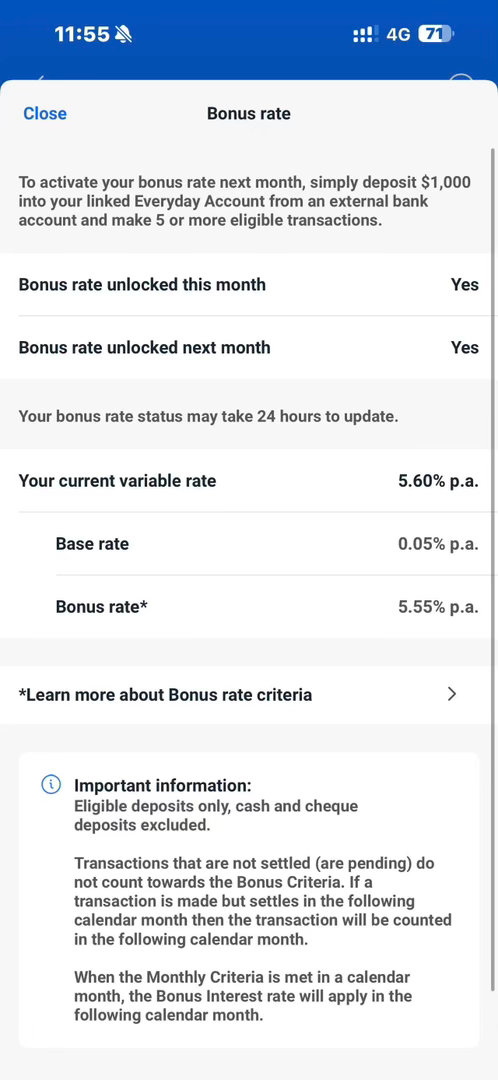Open Learn more about Bonus rate criteria
Screen dimensions: 498x1080
249,694
